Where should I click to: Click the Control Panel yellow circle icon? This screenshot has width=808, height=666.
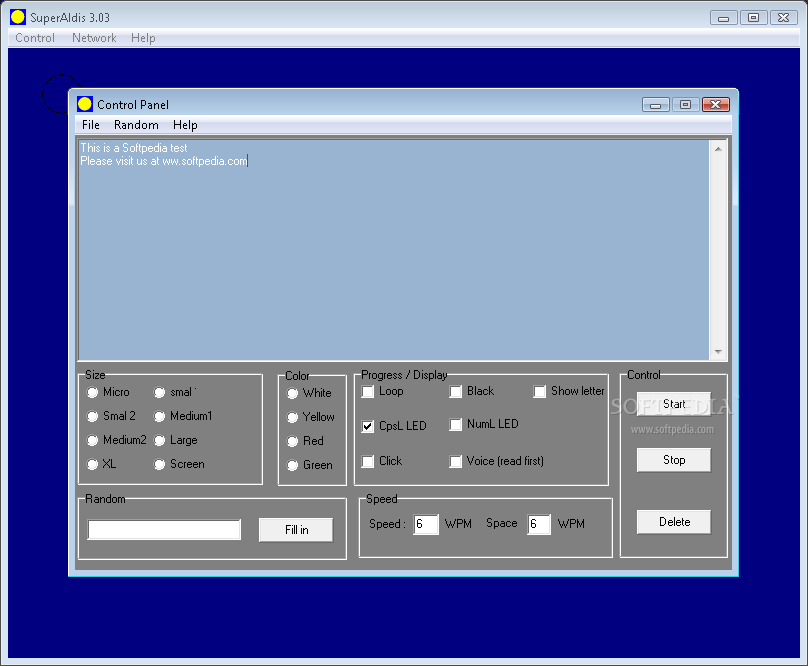click(85, 104)
